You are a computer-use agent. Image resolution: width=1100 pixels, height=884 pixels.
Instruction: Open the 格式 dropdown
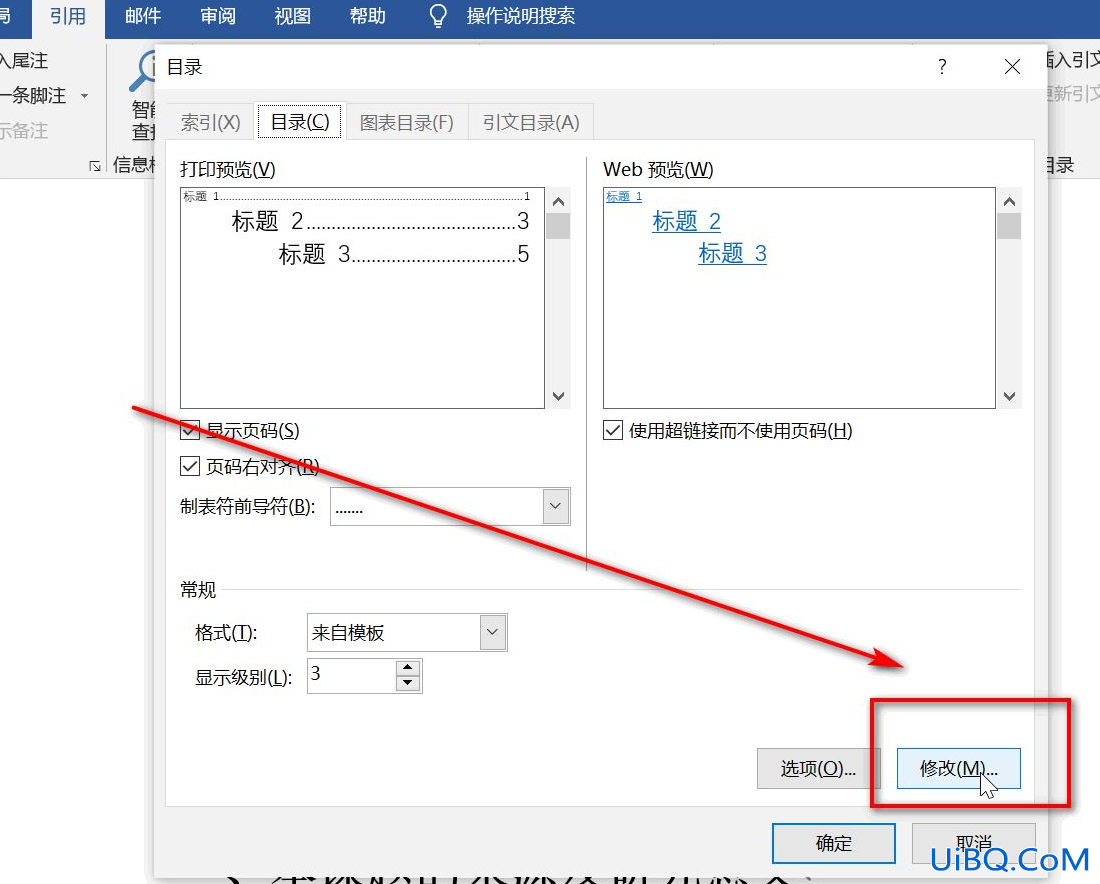(492, 632)
